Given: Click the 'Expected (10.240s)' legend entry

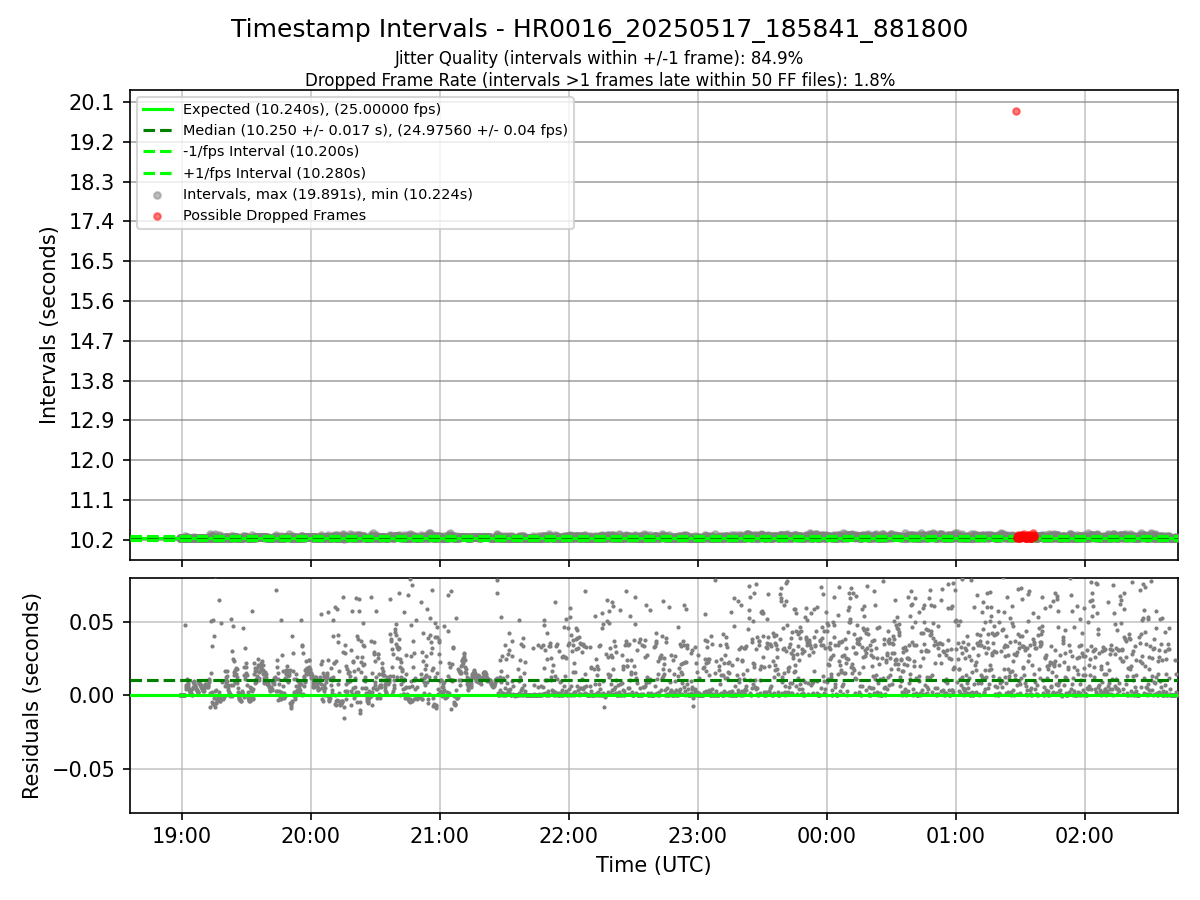Looking at the screenshot, I should click(312, 109).
